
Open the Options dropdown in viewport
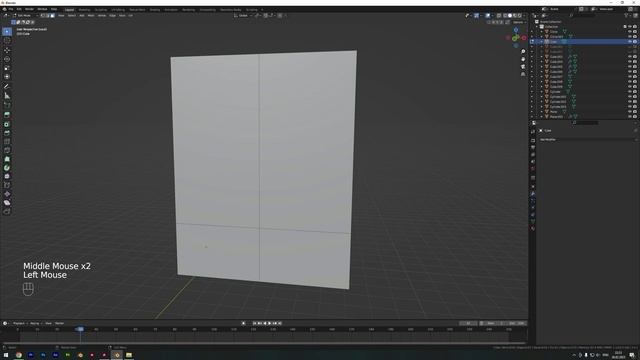click(519, 22)
